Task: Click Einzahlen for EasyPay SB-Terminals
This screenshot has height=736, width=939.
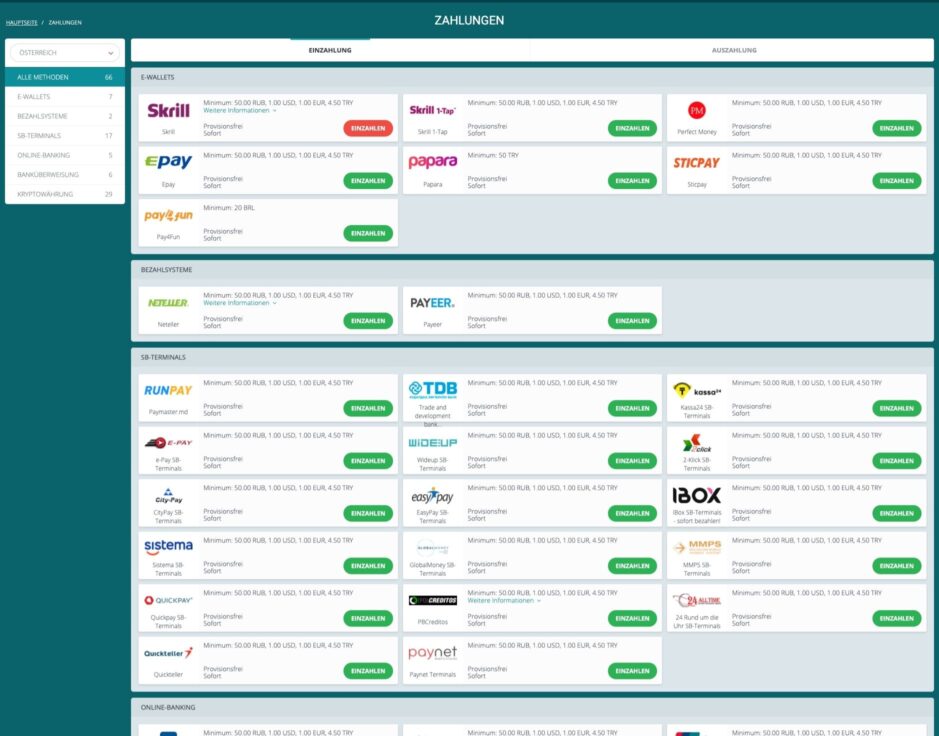Action: (x=632, y=513)
